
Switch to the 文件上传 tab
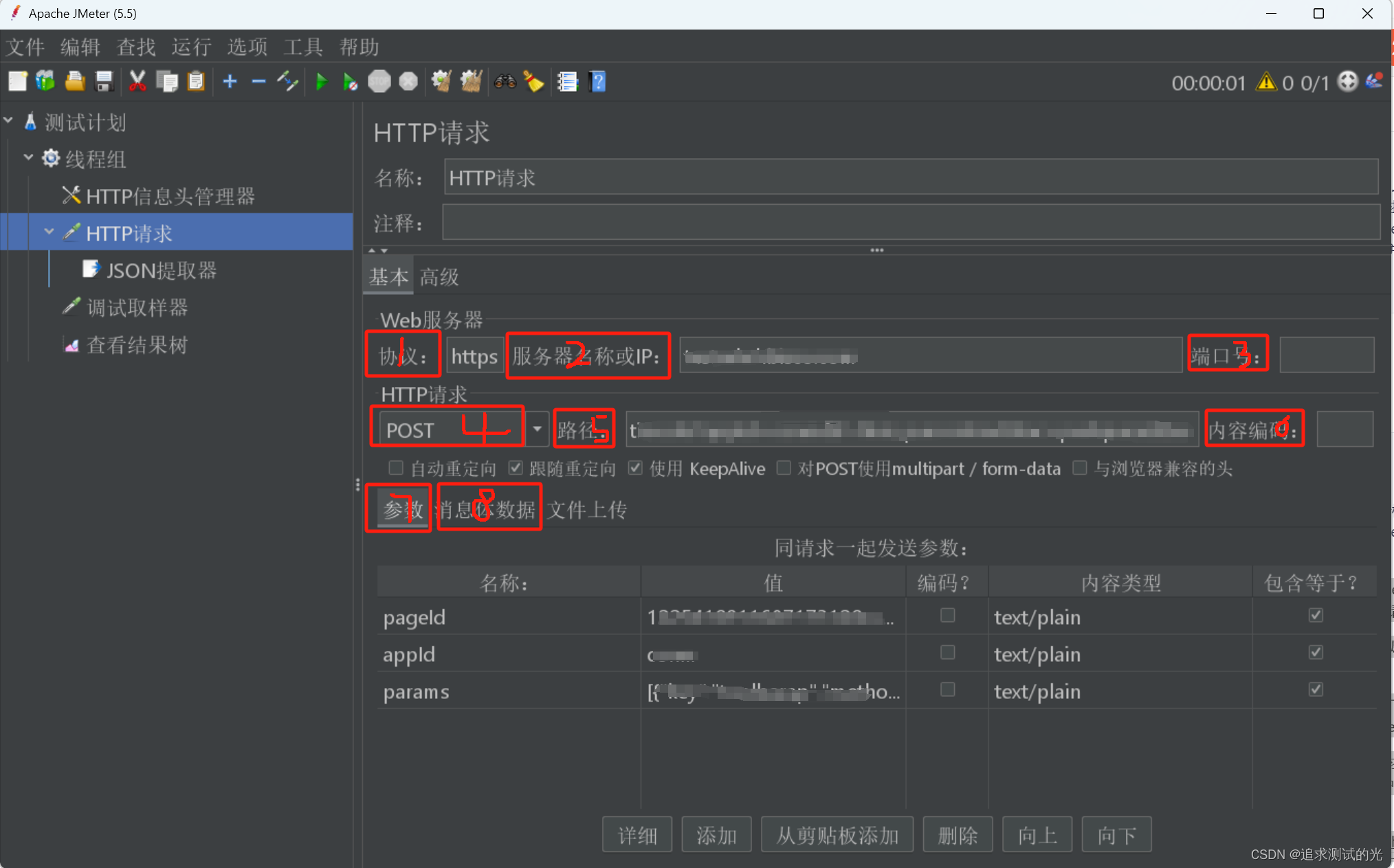587,509
